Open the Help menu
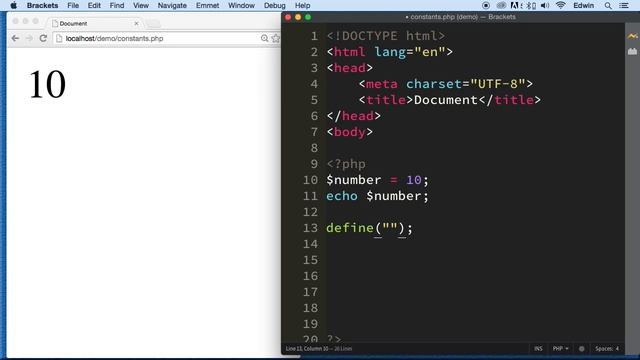The image size is (640, 360). click(302, 6)
